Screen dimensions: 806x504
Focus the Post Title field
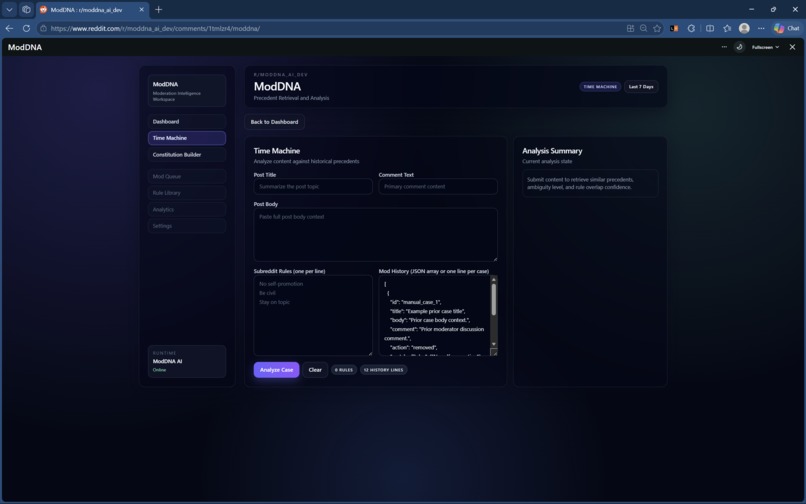313,186
